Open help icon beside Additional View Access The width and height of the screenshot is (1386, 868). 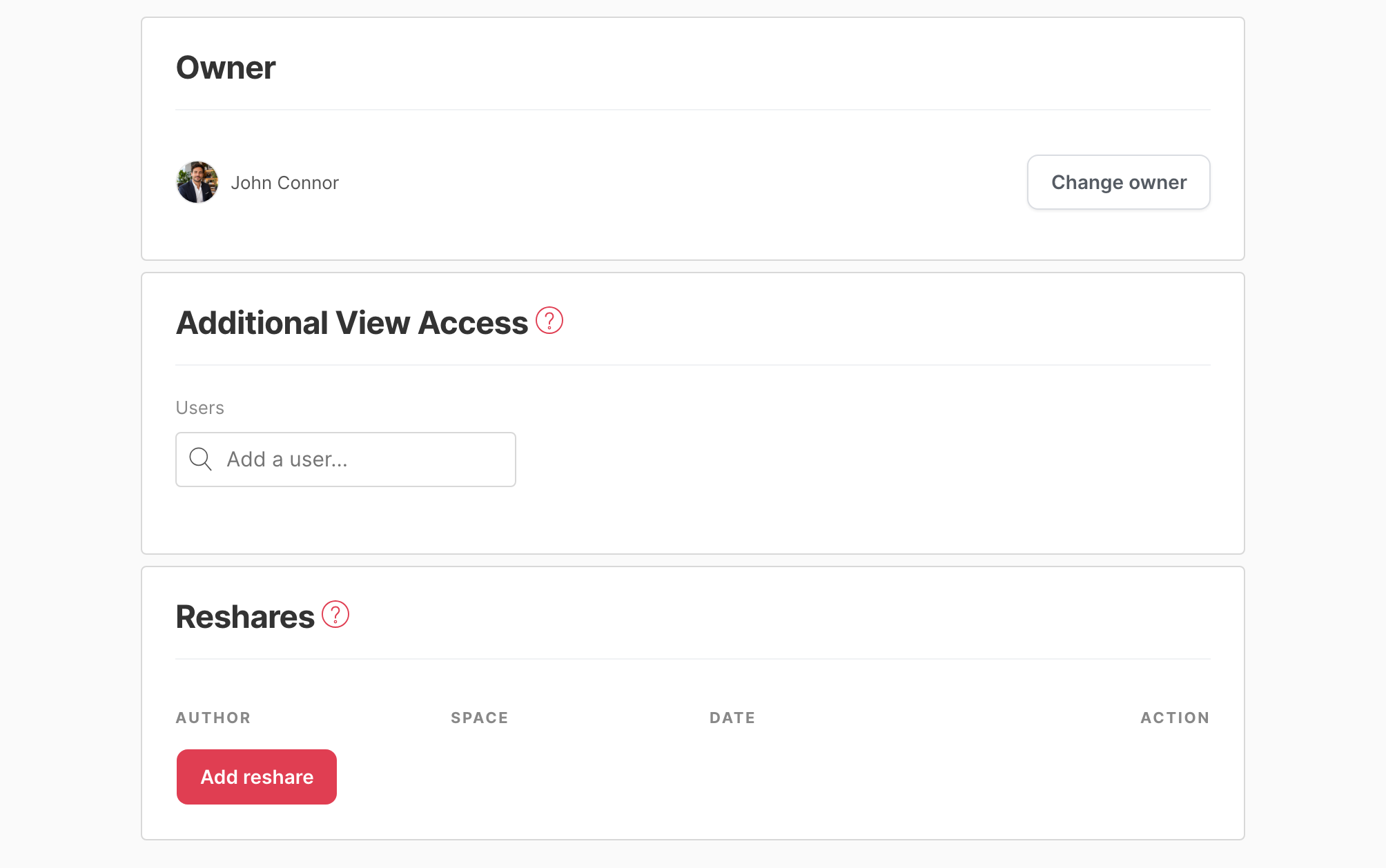pos(549,321)
